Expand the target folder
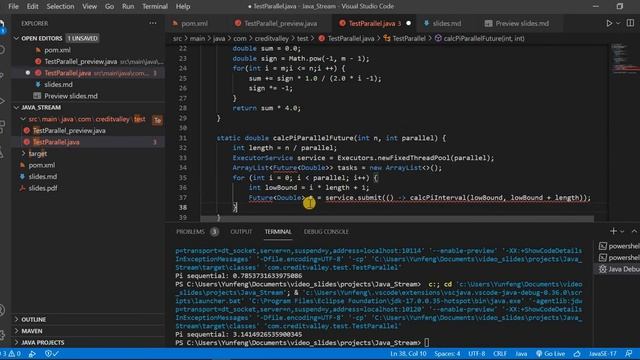 point(37,153)
